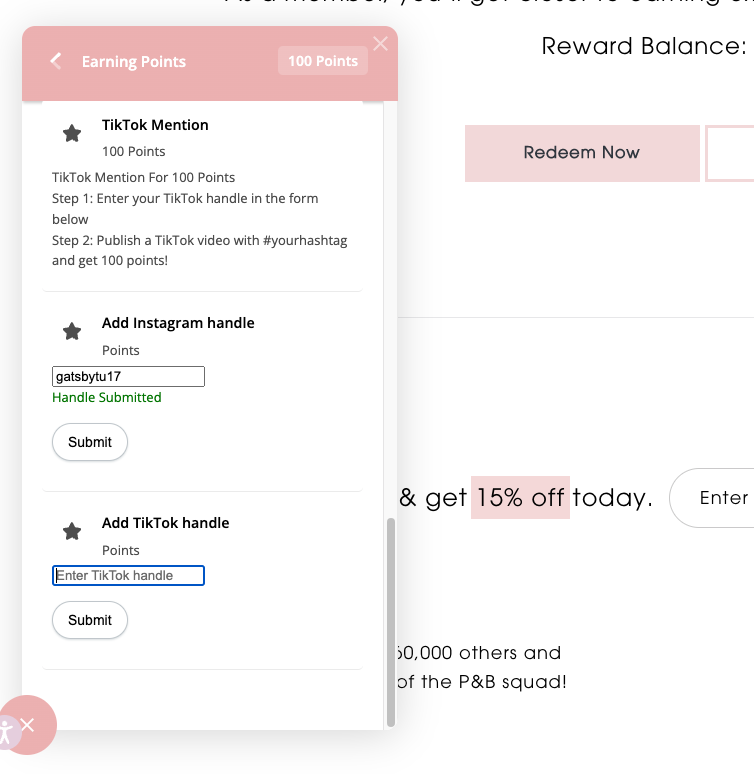Click the 100 Points balance badge

323,61
